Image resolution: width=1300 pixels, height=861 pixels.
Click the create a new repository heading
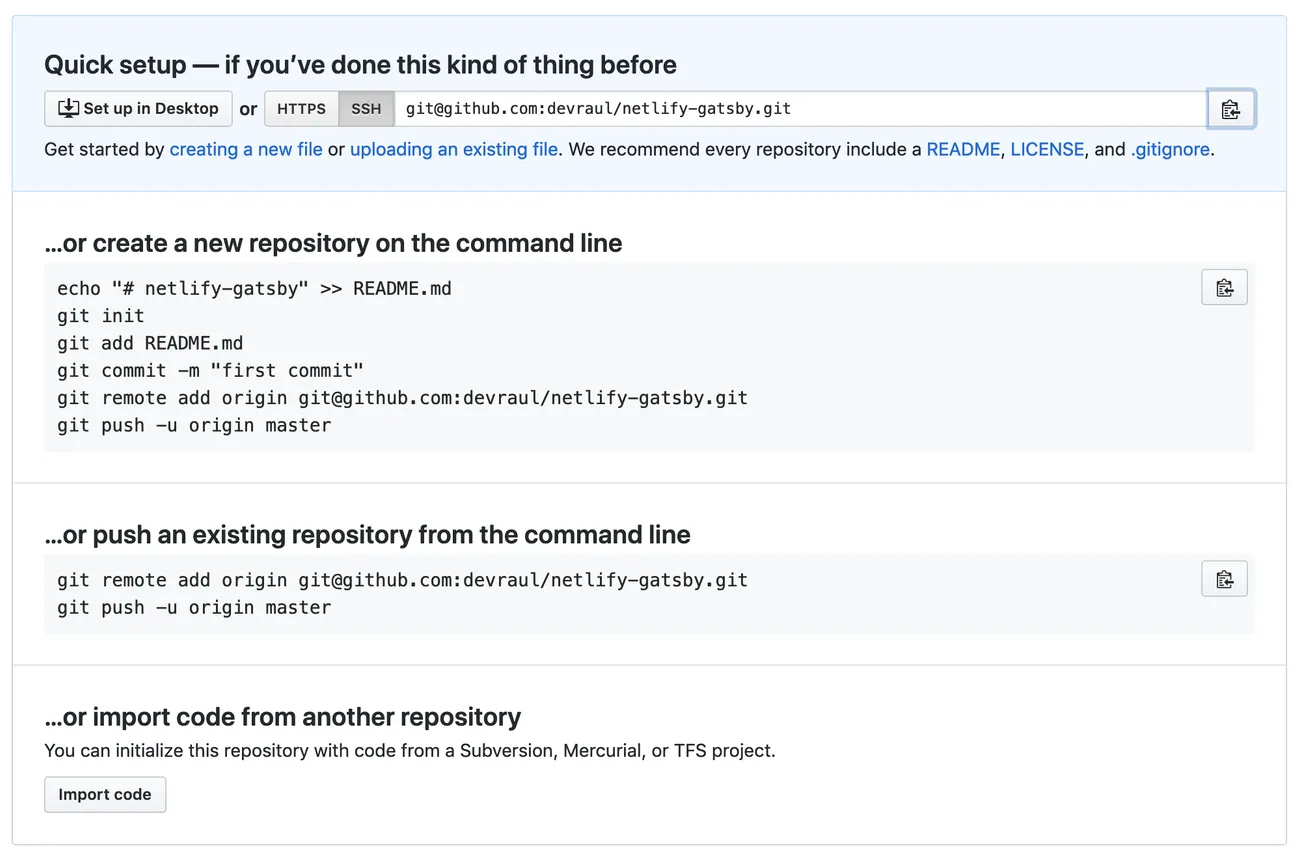(333, 243)
